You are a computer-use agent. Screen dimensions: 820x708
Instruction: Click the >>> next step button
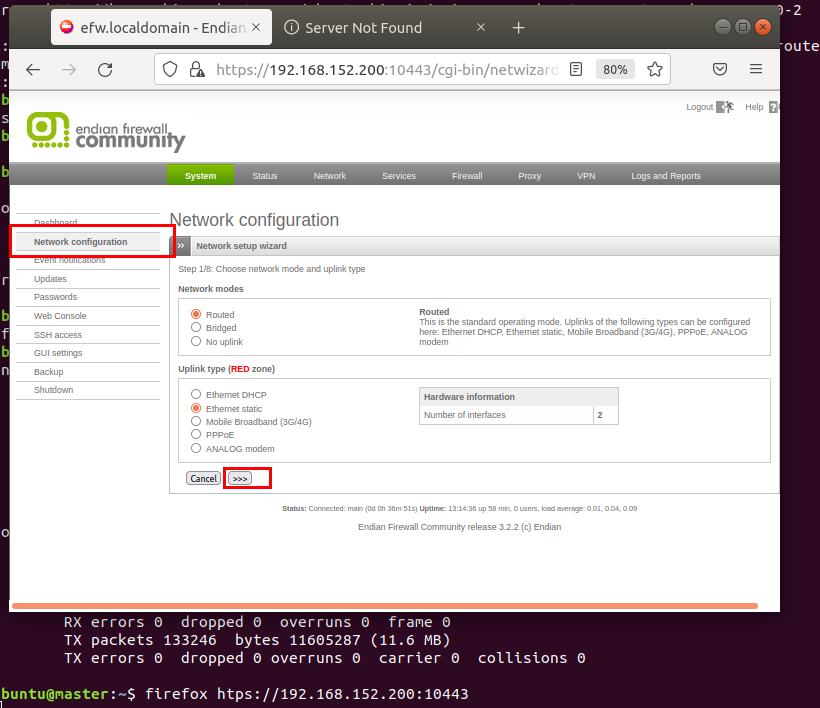240,478
